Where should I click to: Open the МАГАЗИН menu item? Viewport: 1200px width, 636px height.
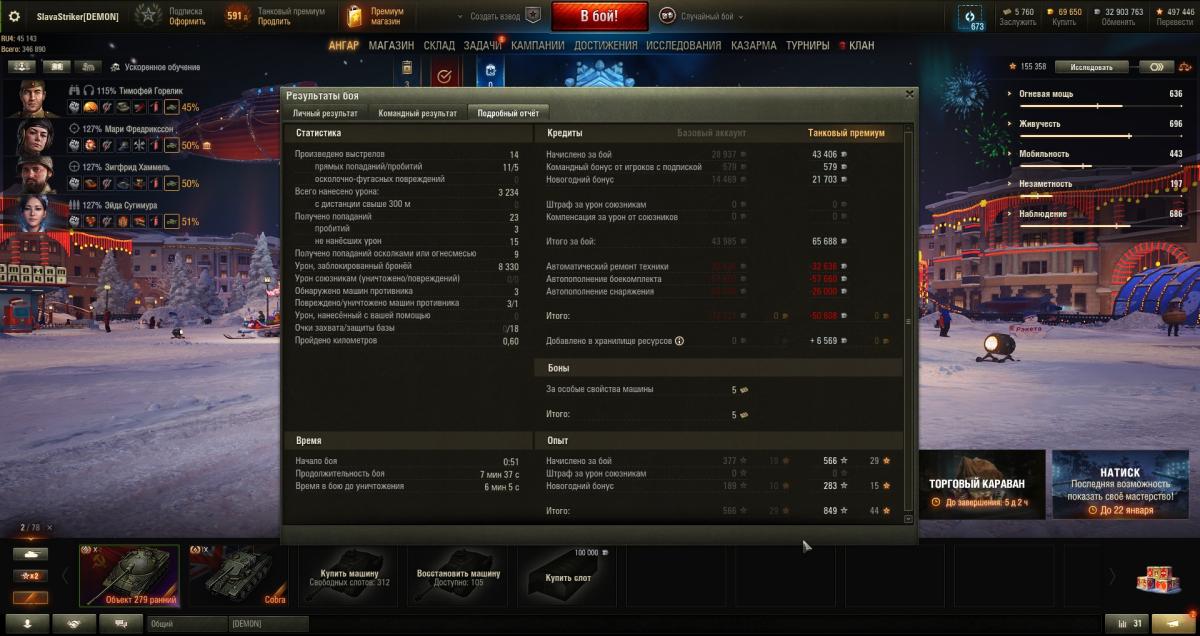pyautogui.click(x=390, y=46)
